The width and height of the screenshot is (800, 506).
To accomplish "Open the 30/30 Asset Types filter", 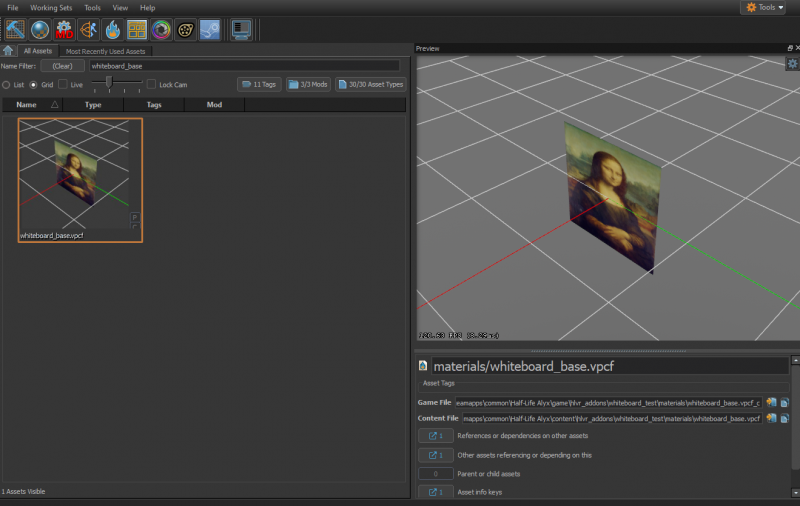I will pyautogui.click(x=371, y=84).
